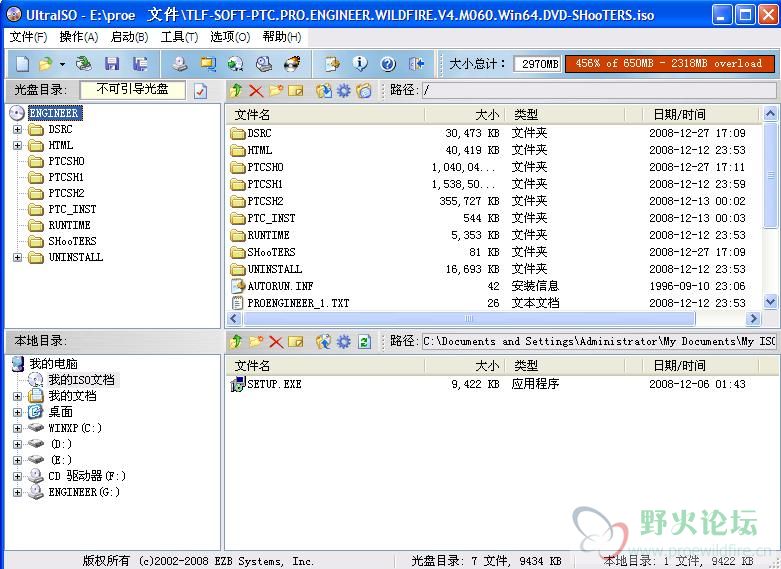This screenshot has height=569, width=781.
Task: Click the Help question mark icon
Action: 388,64
